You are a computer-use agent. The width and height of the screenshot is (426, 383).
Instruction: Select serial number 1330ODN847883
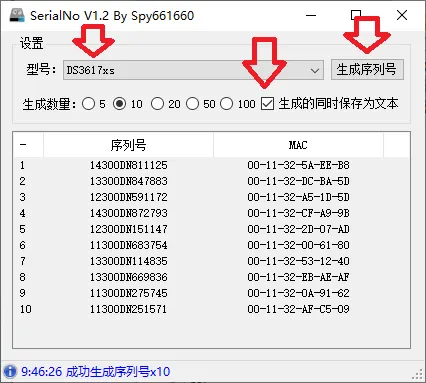click(x=128, y=181)
